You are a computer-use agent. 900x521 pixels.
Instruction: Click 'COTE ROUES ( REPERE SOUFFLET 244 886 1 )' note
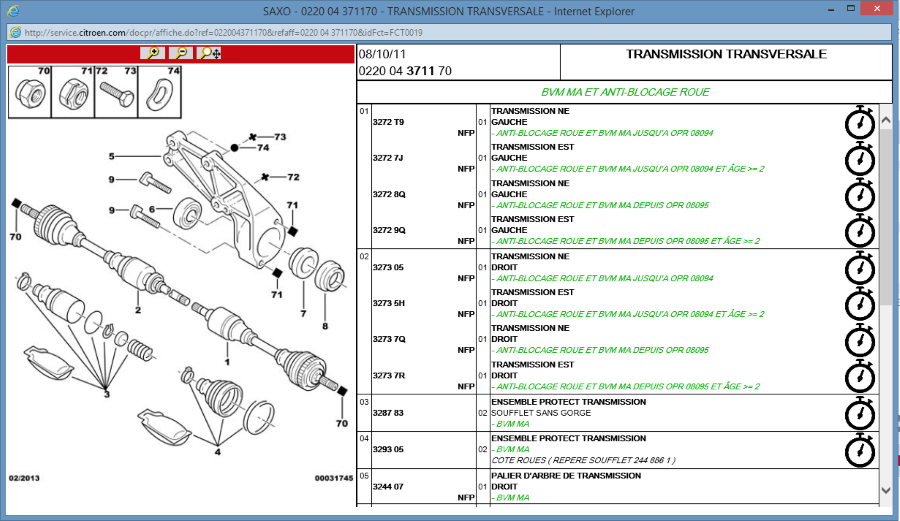(x=583, y=460)
